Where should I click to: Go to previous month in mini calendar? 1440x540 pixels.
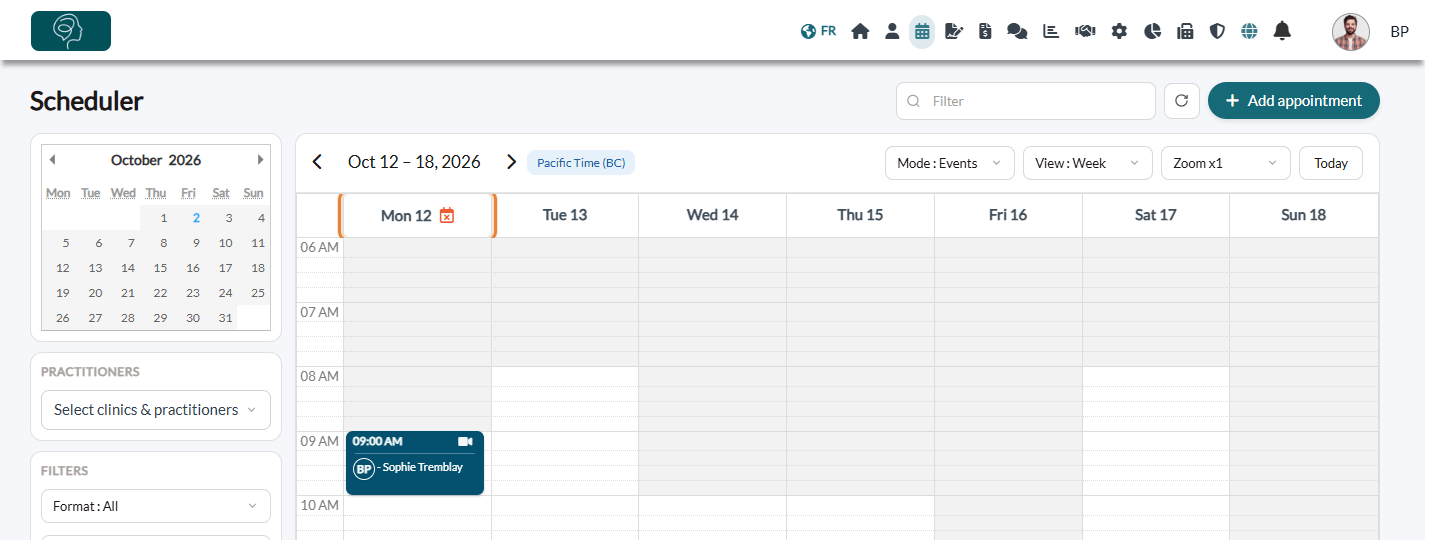52,160
